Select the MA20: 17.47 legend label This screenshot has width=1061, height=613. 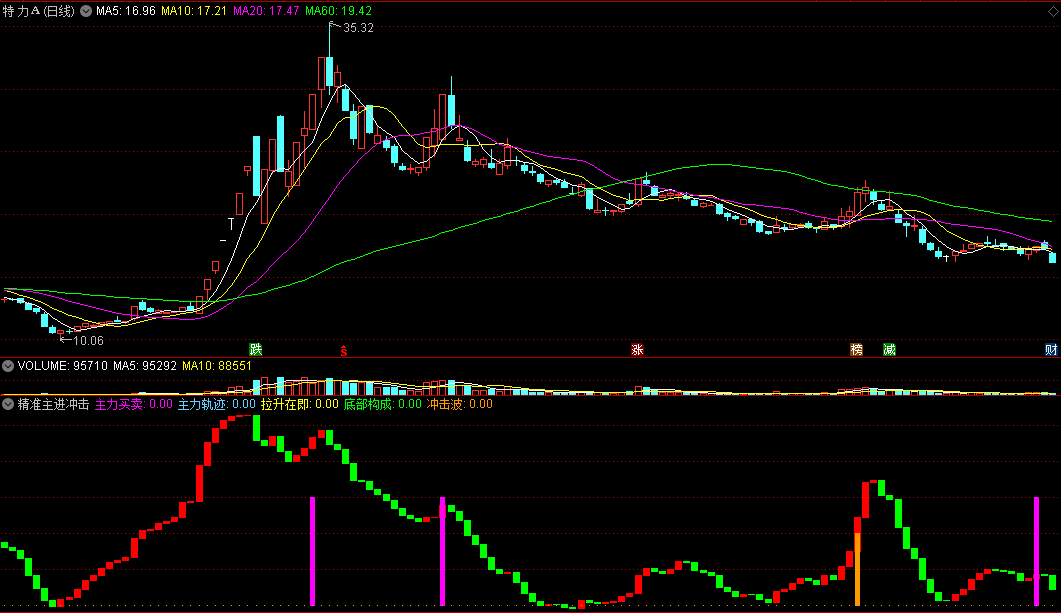point(266,11)
